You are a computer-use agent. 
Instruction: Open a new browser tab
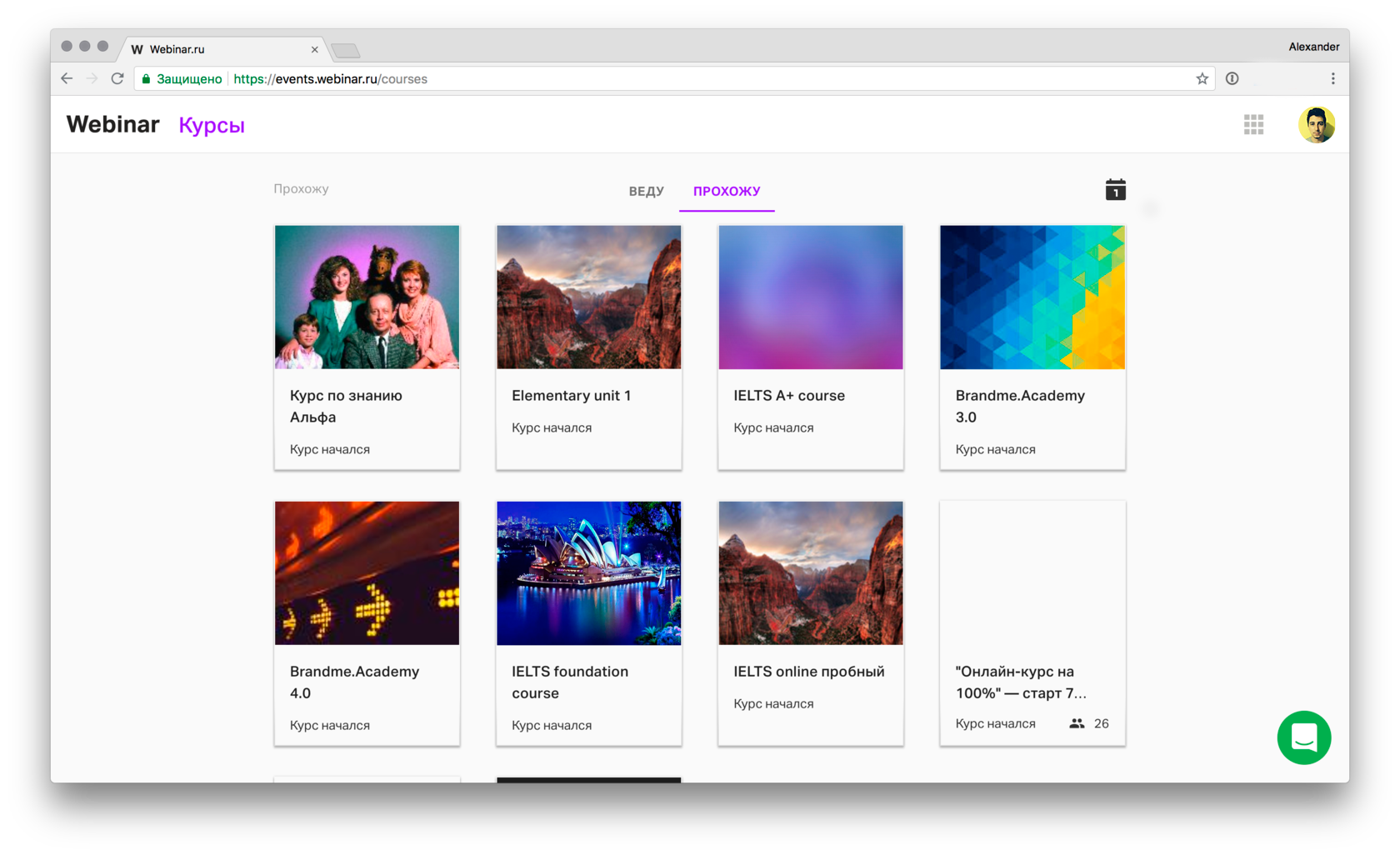tap(345, 51)
